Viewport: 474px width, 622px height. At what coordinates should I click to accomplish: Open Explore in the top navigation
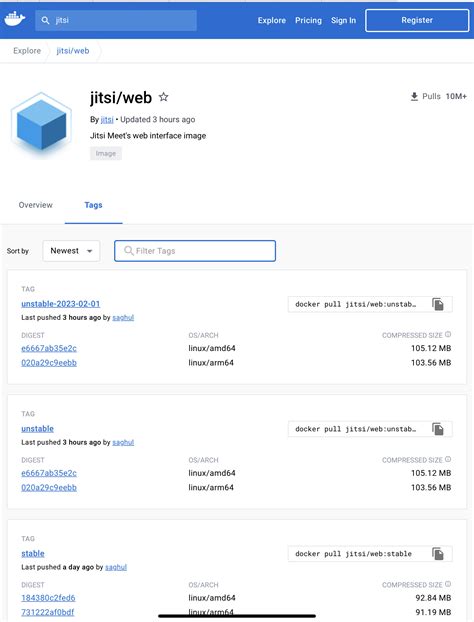(272, 20)
